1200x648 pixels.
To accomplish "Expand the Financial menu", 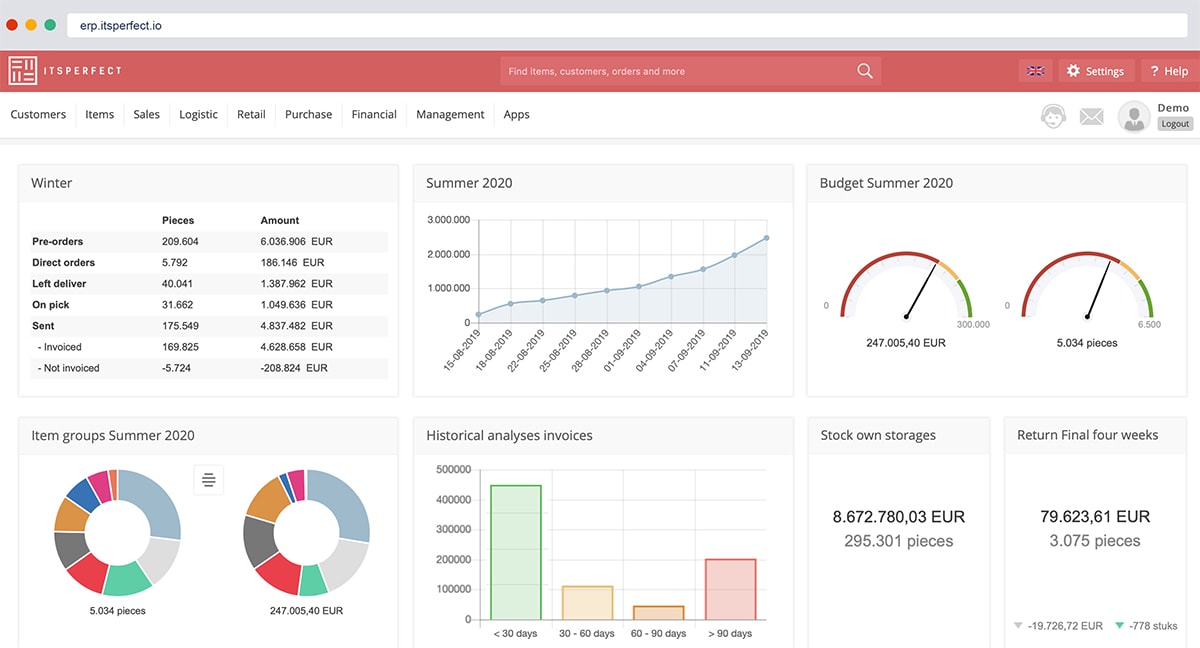I will 374,115.
